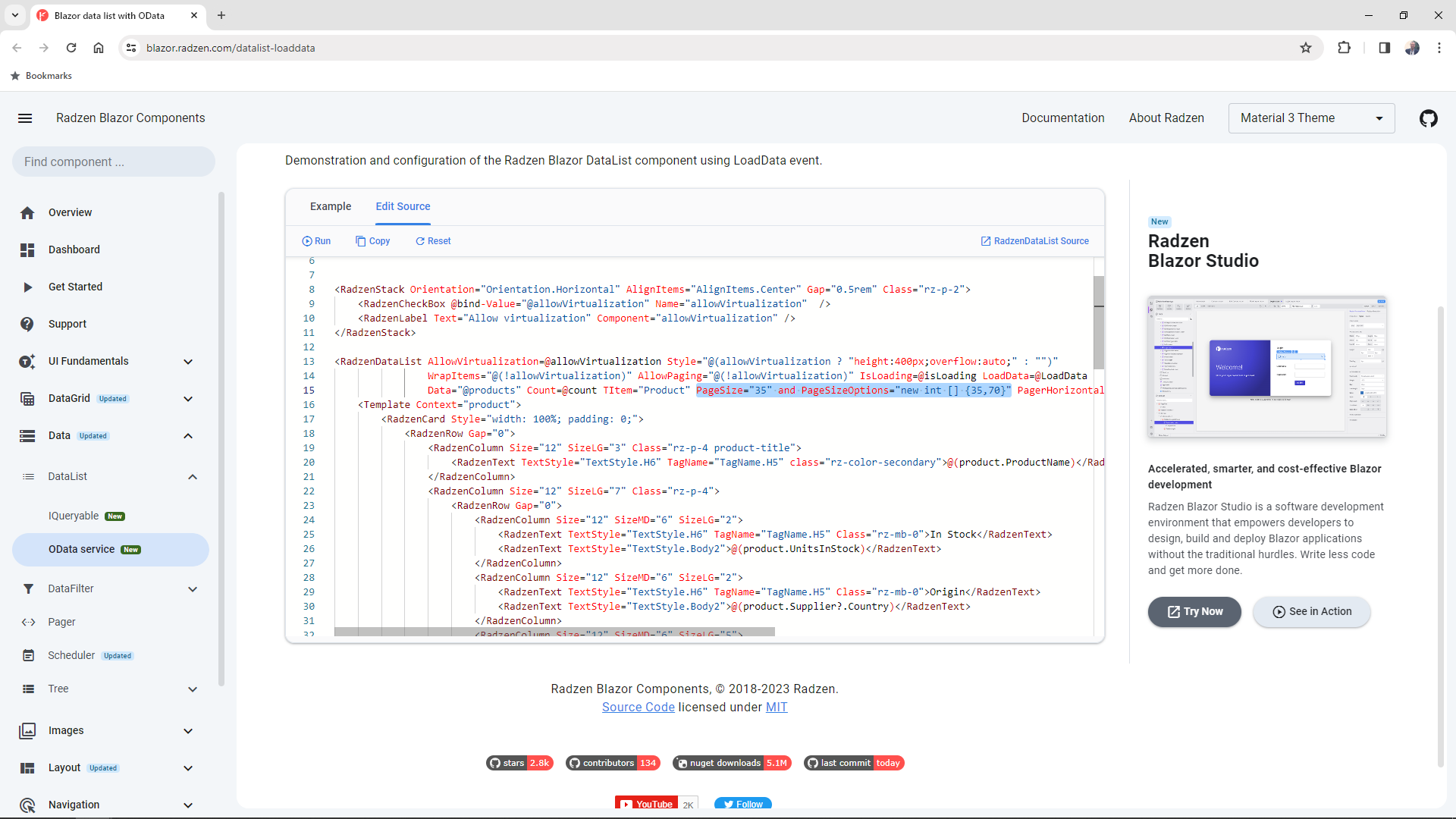
Task: Click the Data storage icon
Action: coord(27,436)
